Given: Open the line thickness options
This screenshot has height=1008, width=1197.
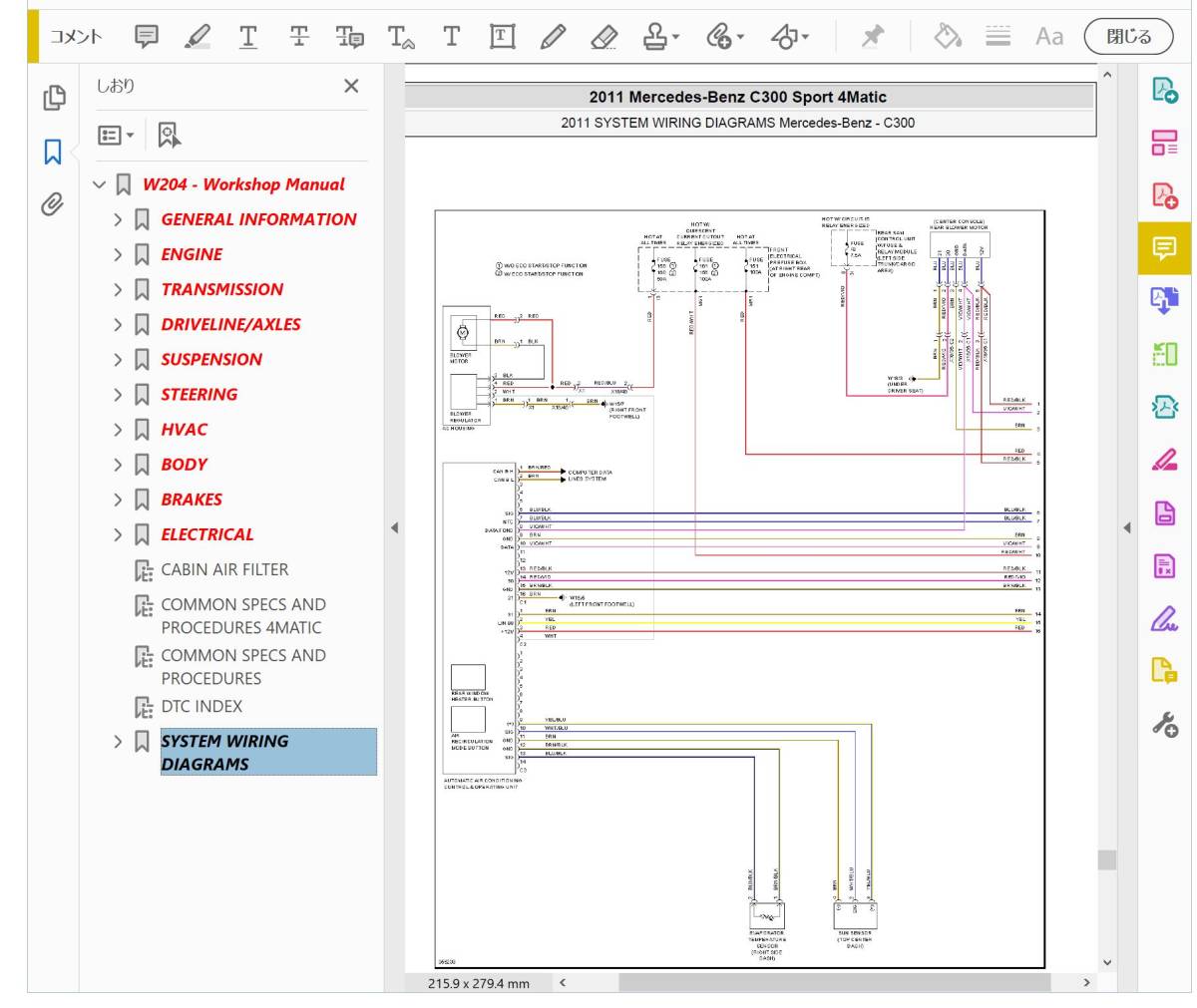Looking at the screenshot, I should point(998,37).
